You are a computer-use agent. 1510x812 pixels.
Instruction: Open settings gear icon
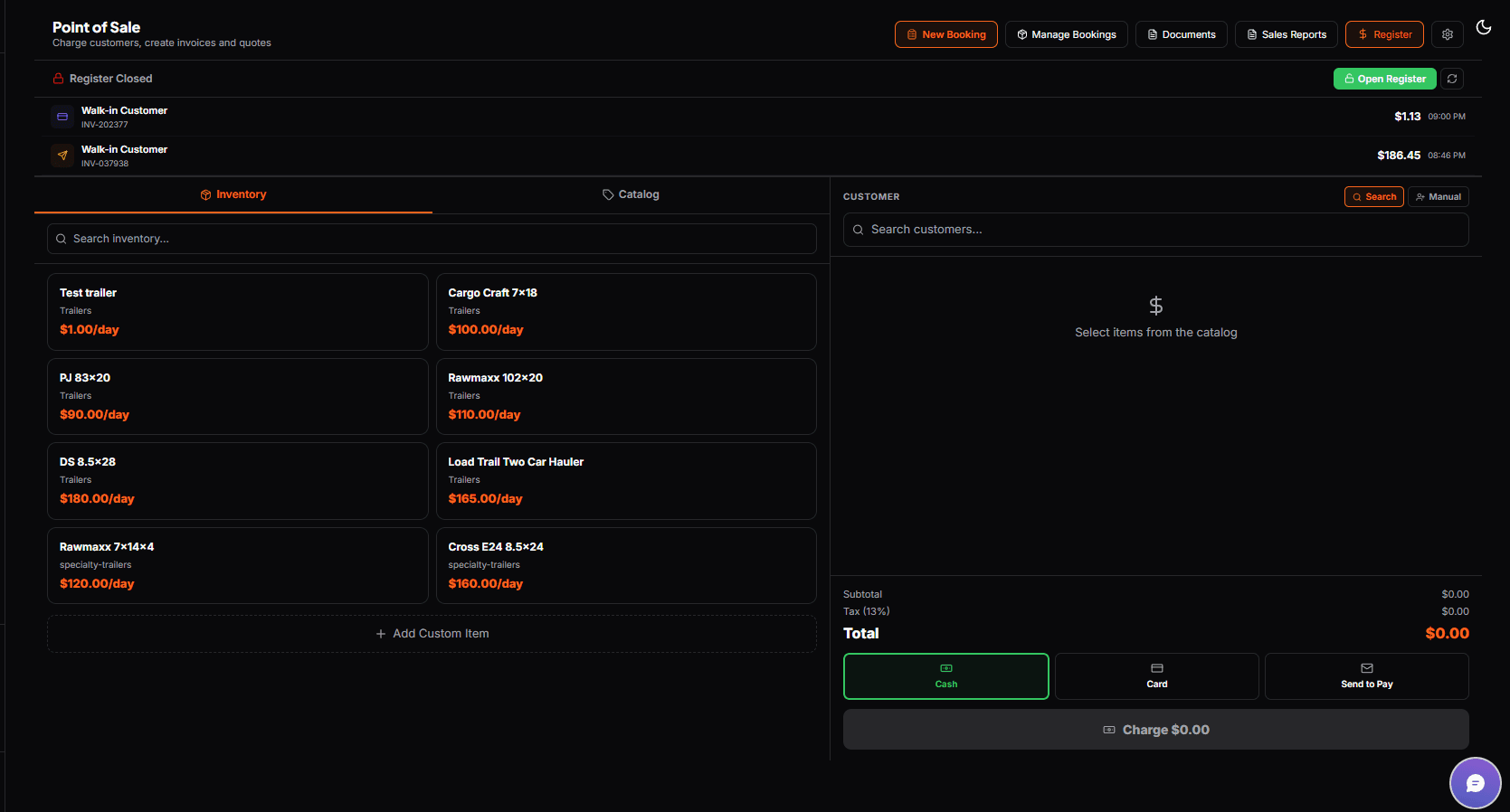(1447, 34)
